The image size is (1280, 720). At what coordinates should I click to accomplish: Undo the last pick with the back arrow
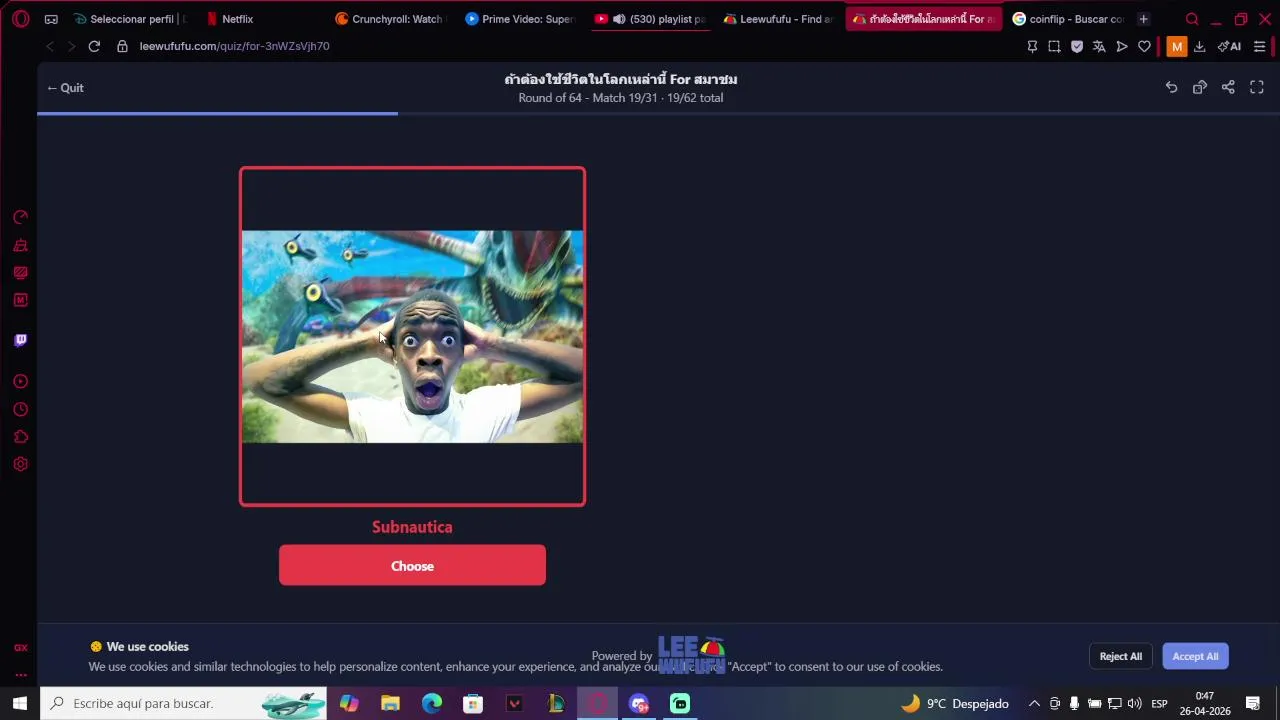point(1171,88)
